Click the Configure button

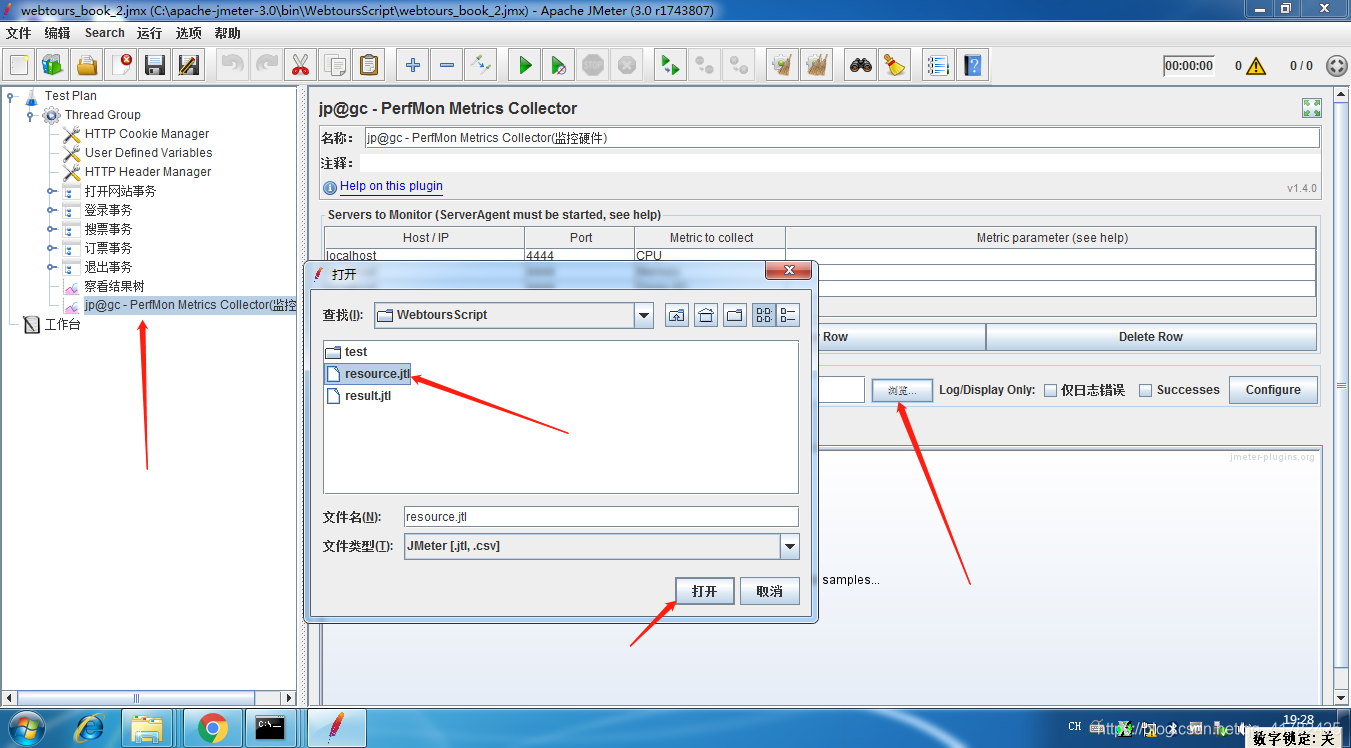pyautogui.click(x=1273, y=390)
